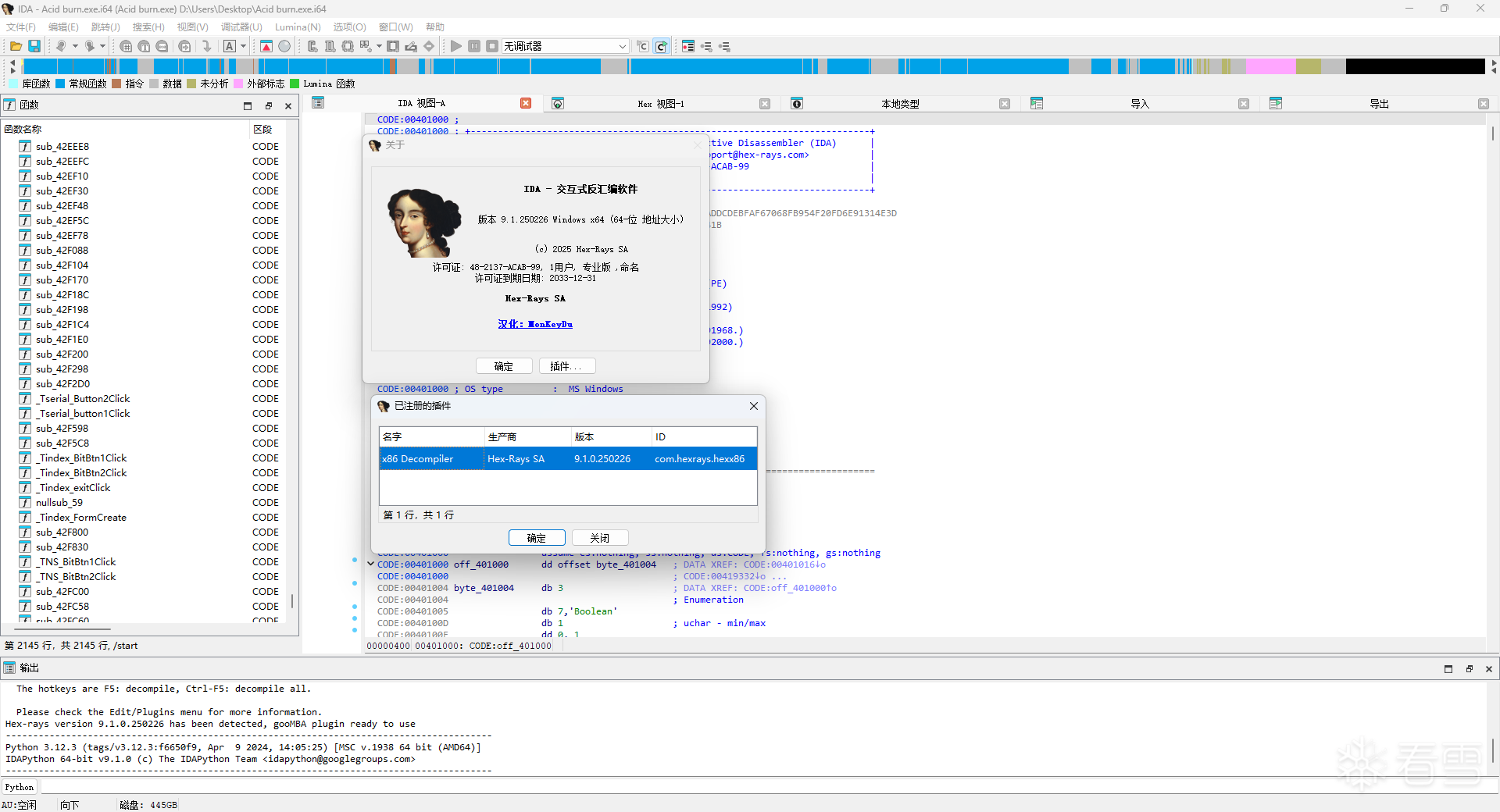This screenshot has width=1500, height=812.
Task: Pause the process from the debugger toolbar
Action: coord(474,47)
